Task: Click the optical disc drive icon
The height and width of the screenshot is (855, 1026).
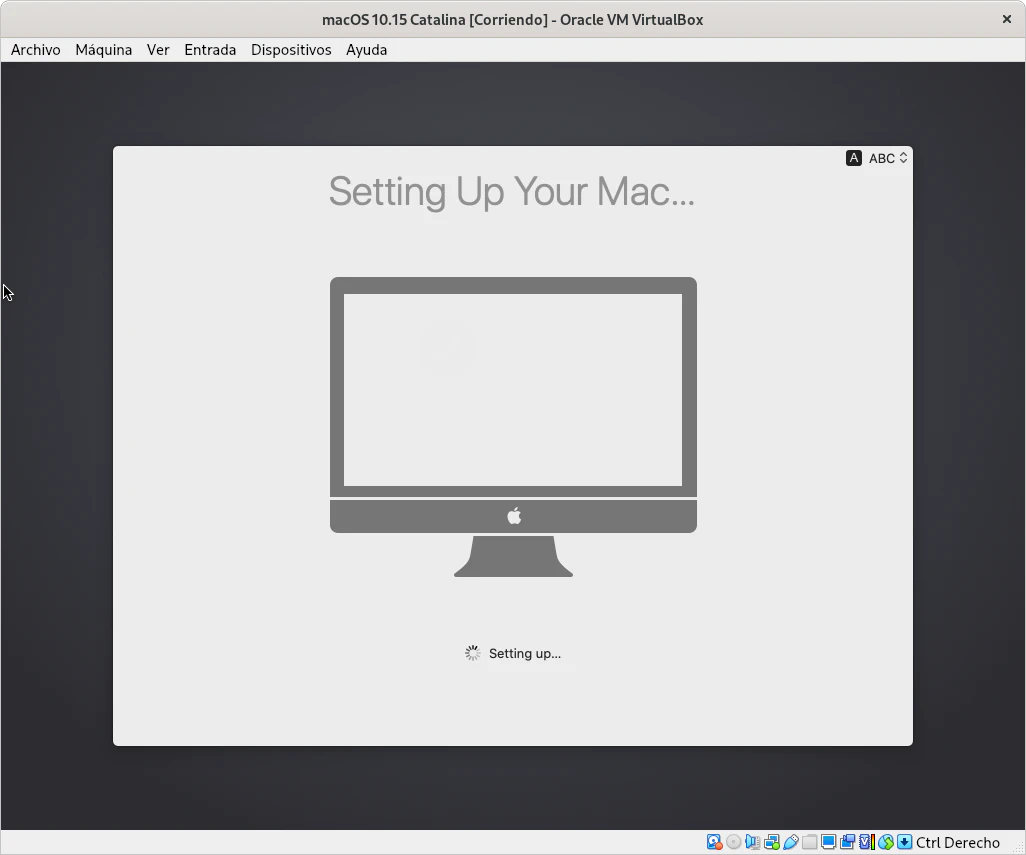Action: point(733,842)
